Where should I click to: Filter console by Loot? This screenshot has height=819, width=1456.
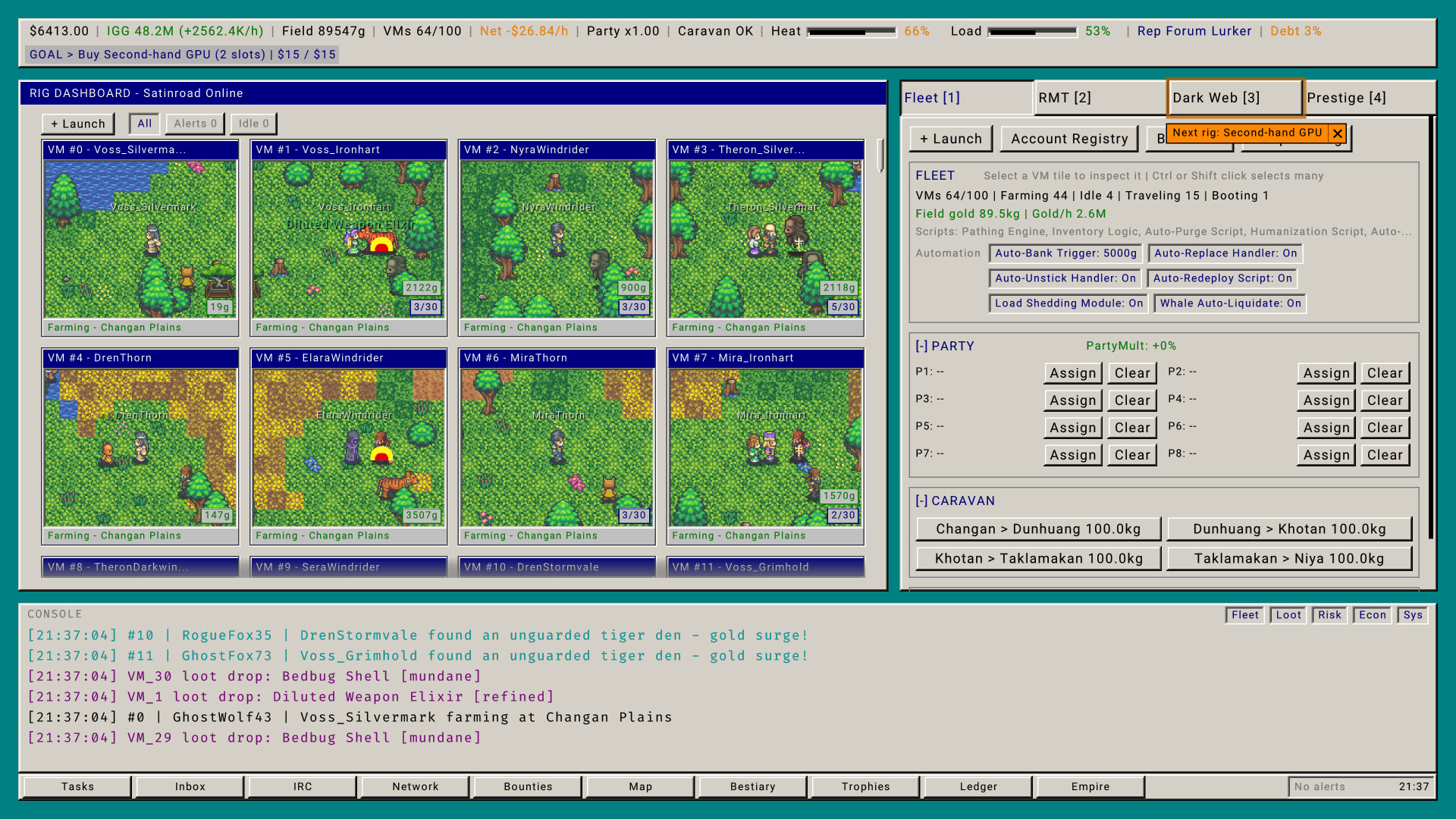pos(1288,615)
